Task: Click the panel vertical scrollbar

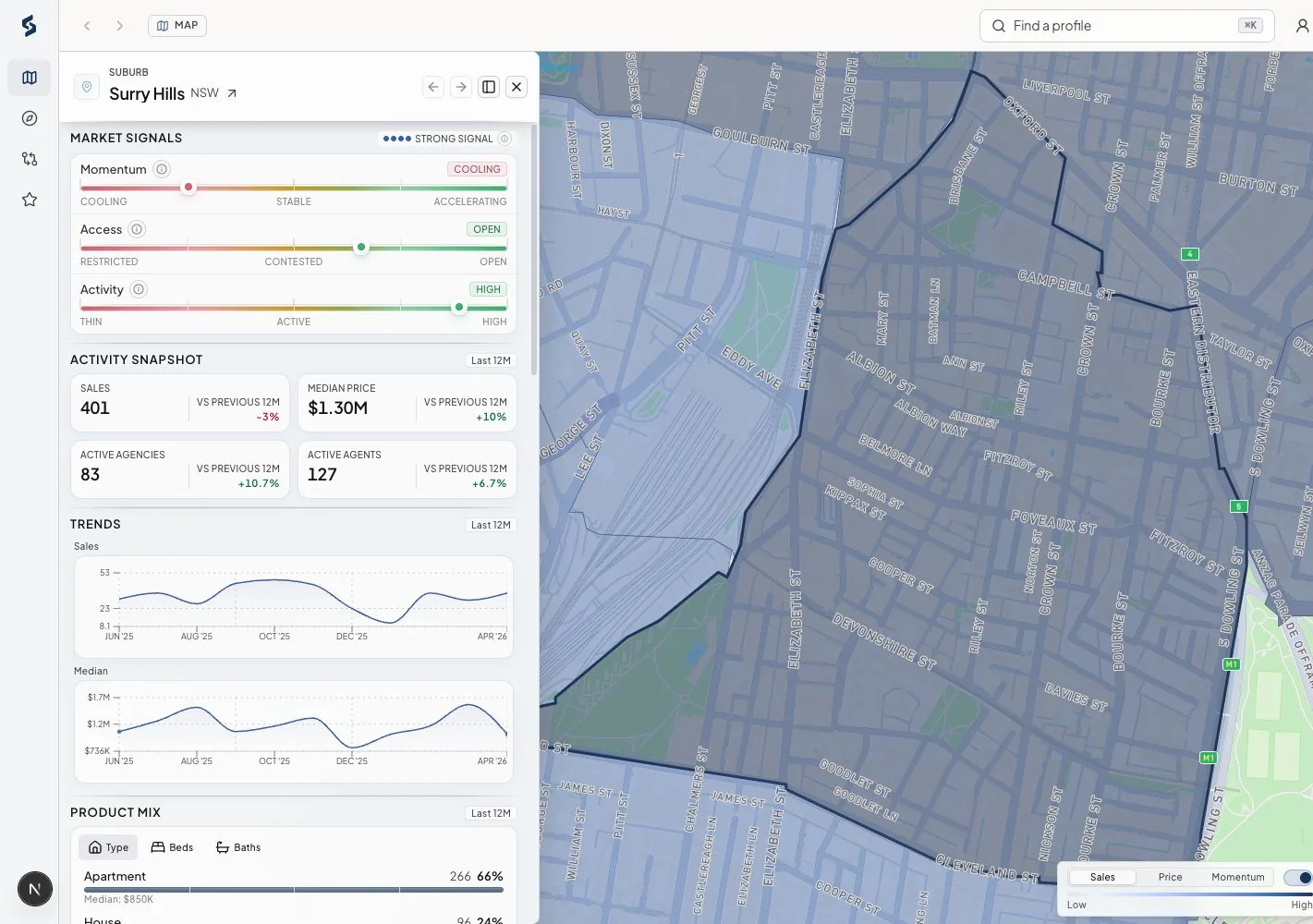Action: coord(534,249)
